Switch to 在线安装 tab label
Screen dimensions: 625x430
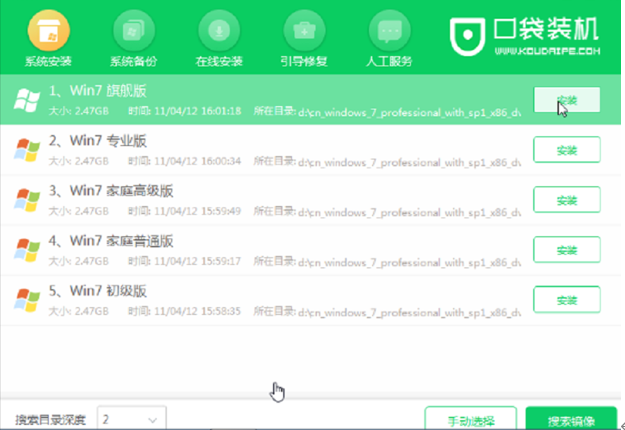(219, 61)
